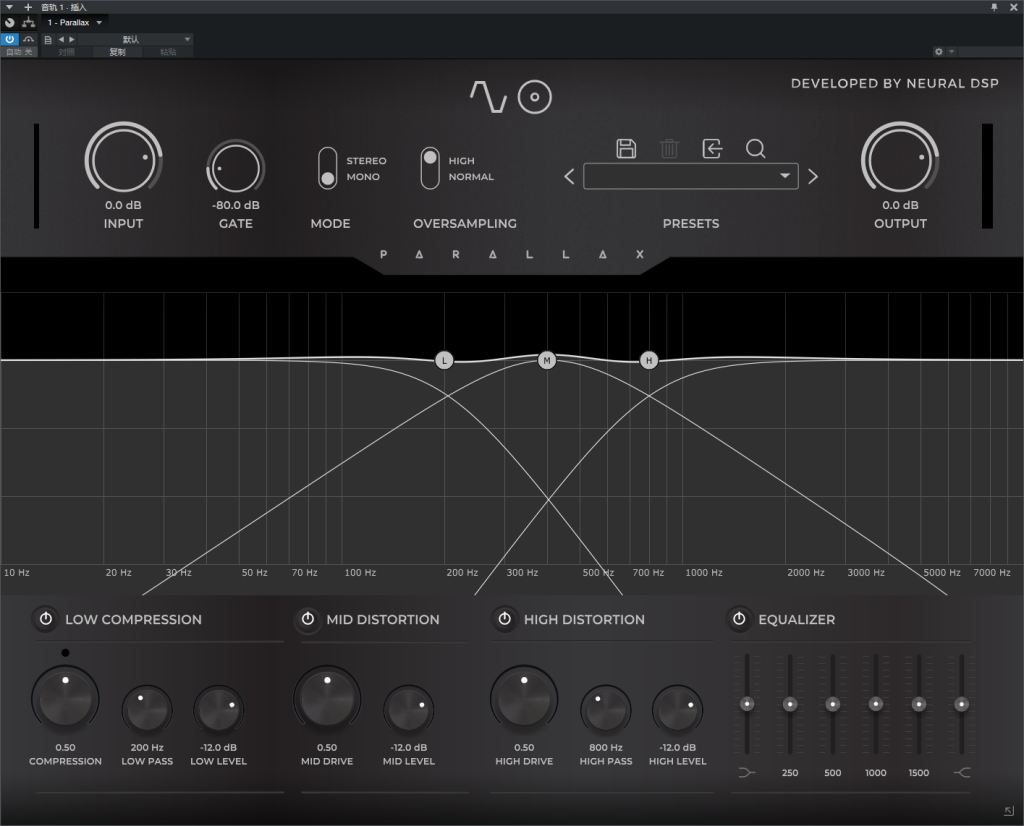Click the Low Level knob
Viewport: 1024px width, 826px height.
(x=219, y=710)
